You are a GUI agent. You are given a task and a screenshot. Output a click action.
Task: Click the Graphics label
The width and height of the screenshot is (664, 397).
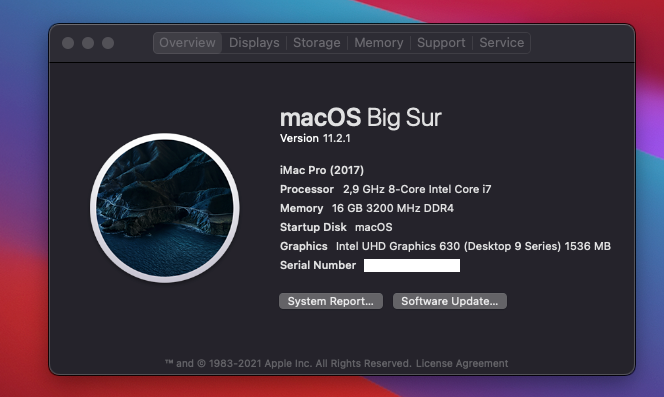tap(304, 246)
